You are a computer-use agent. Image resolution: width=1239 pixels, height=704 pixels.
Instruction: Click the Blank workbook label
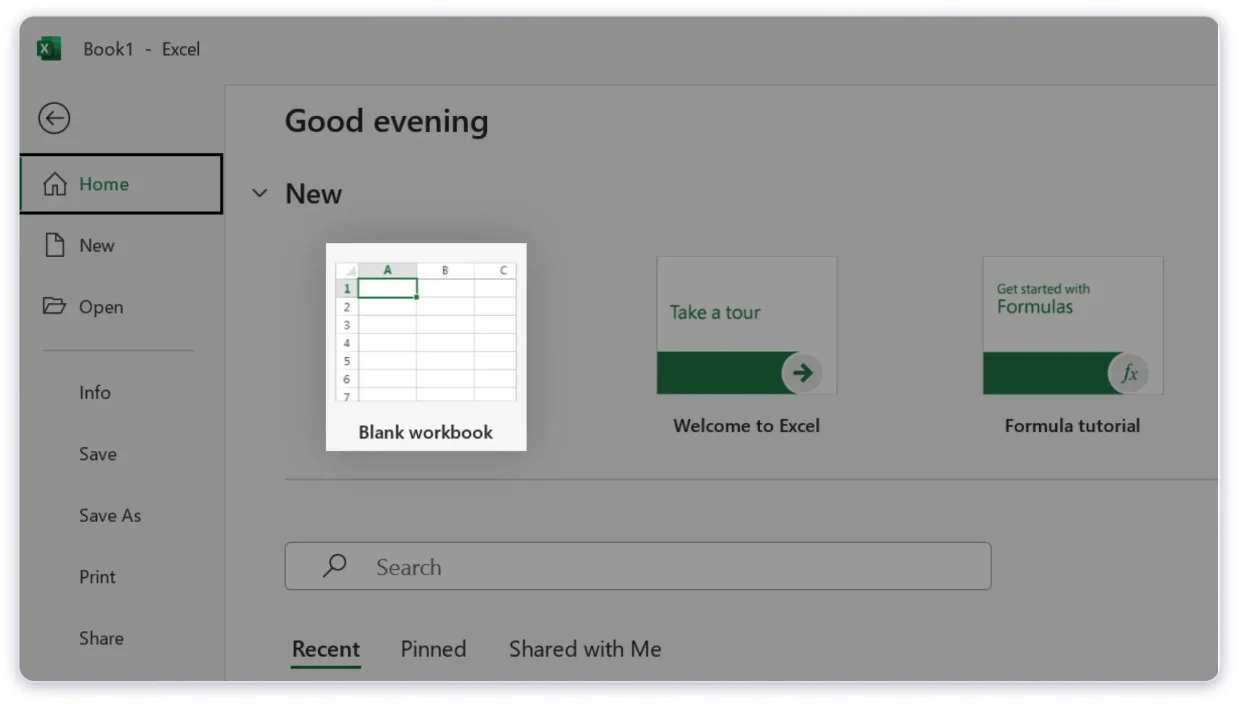pyautogui.click(x=426, y=432)
